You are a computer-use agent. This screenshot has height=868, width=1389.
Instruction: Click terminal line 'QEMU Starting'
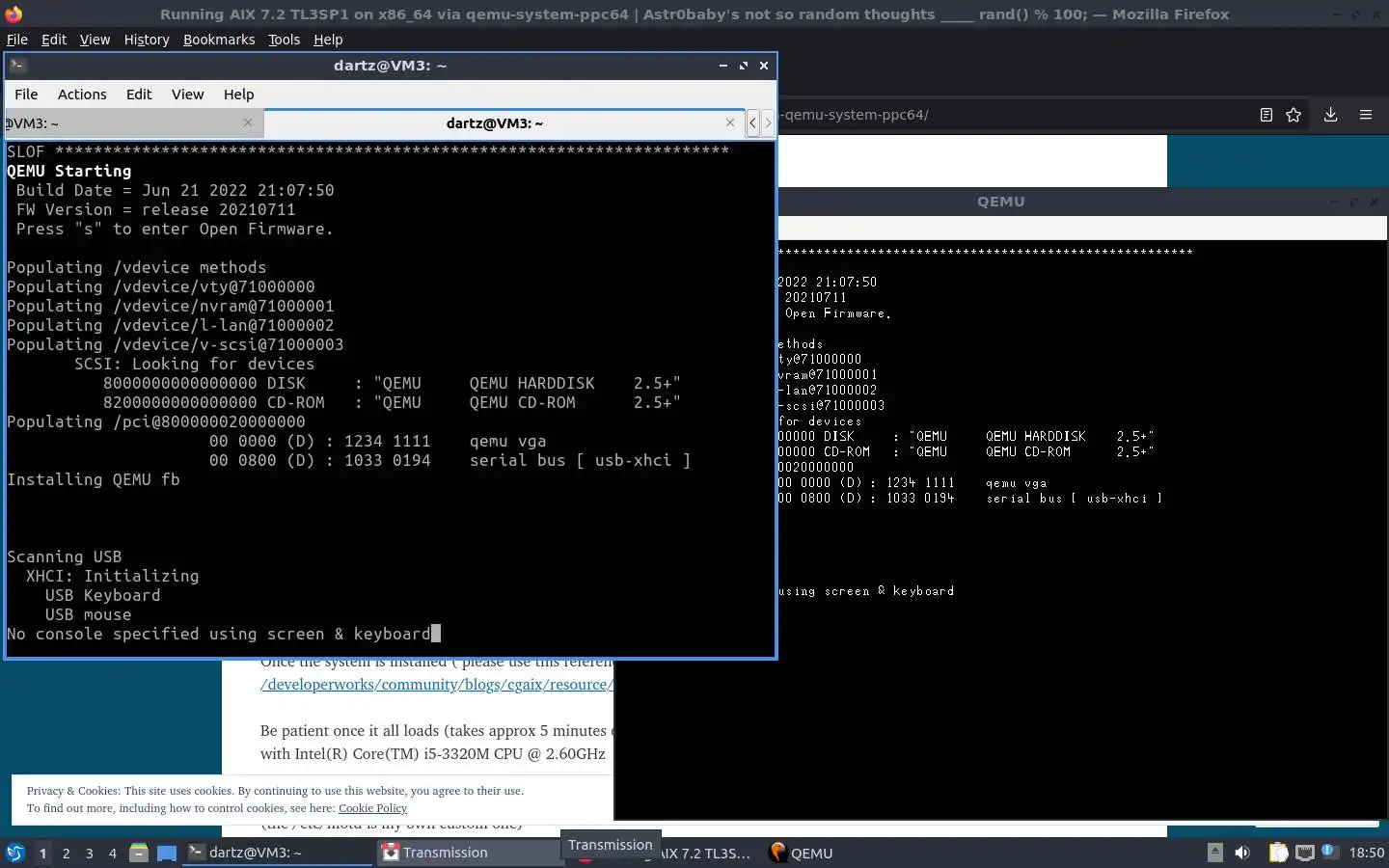[x=68, y=171]
